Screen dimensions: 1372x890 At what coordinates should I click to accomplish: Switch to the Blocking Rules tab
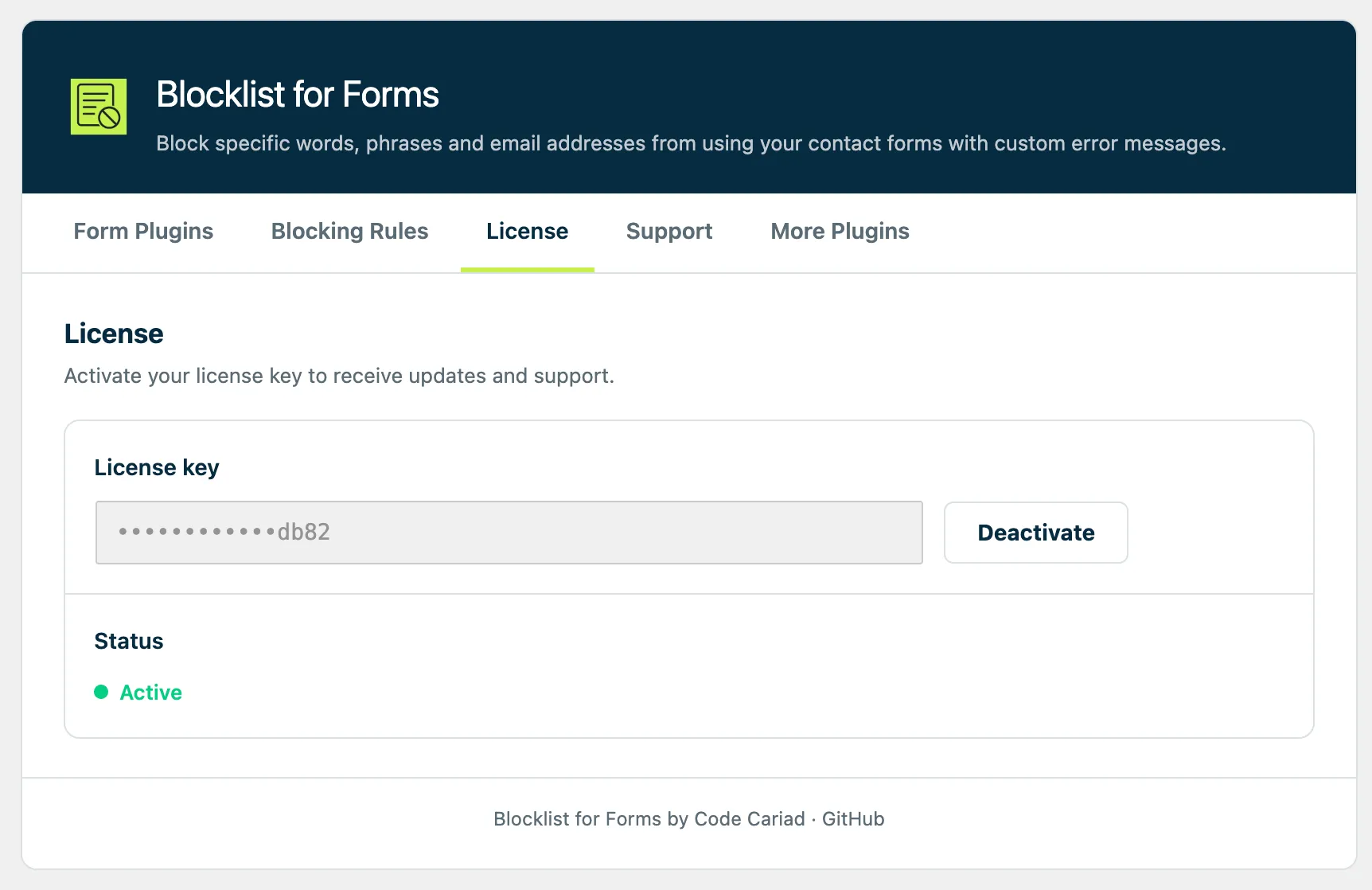pos(349,231)
